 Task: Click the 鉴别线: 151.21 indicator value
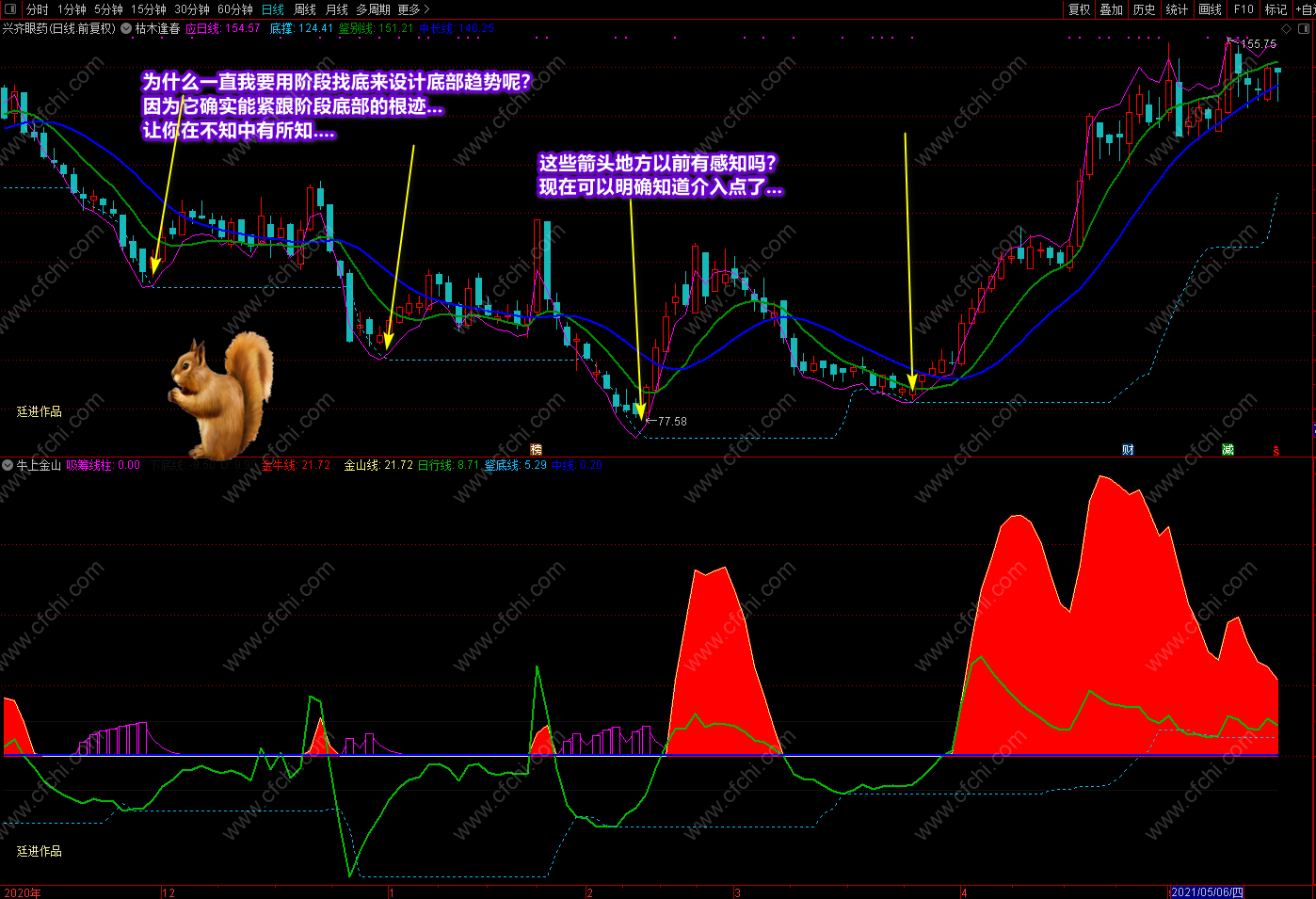pos(376,28)
